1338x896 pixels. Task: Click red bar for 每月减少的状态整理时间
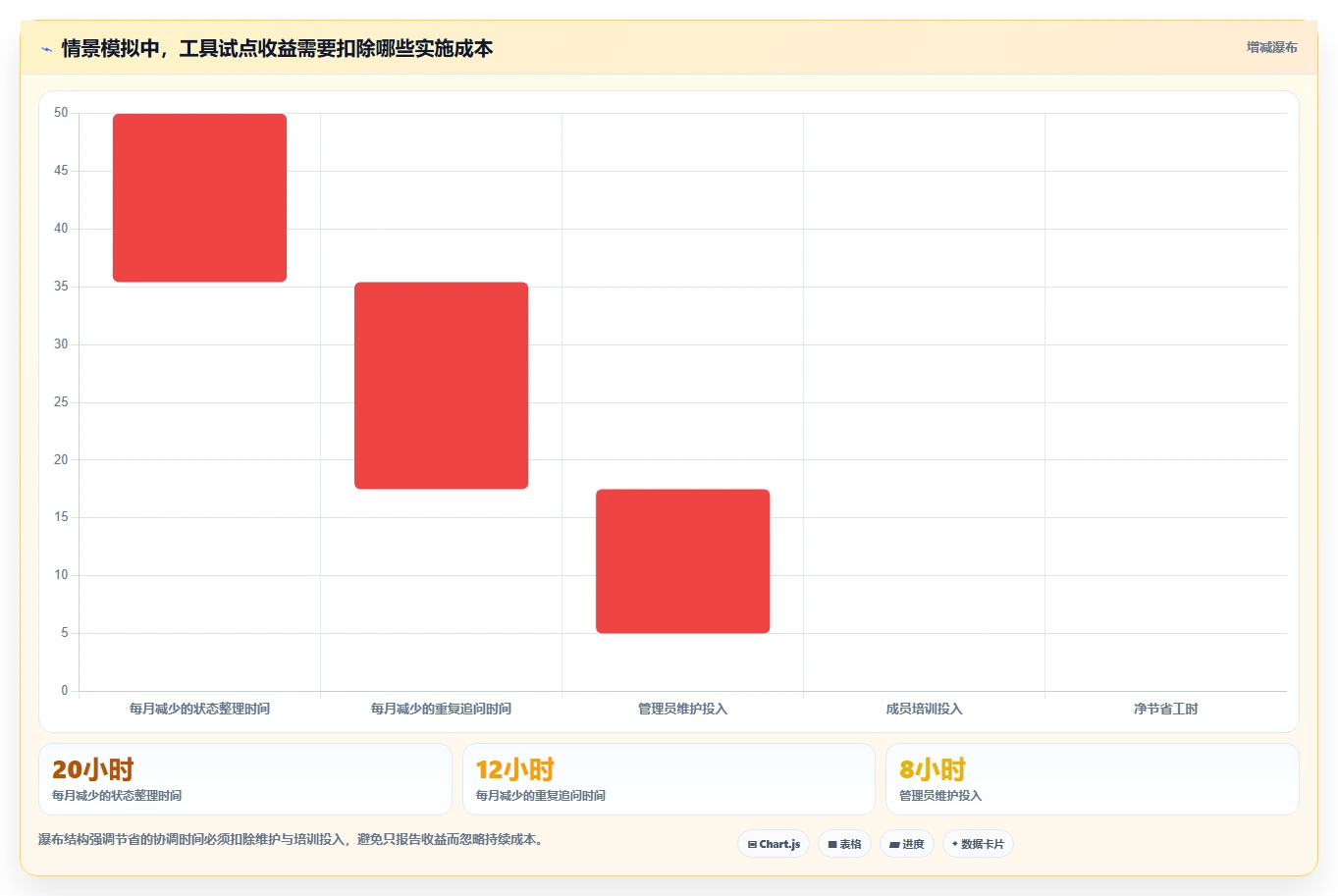point(200,198)
